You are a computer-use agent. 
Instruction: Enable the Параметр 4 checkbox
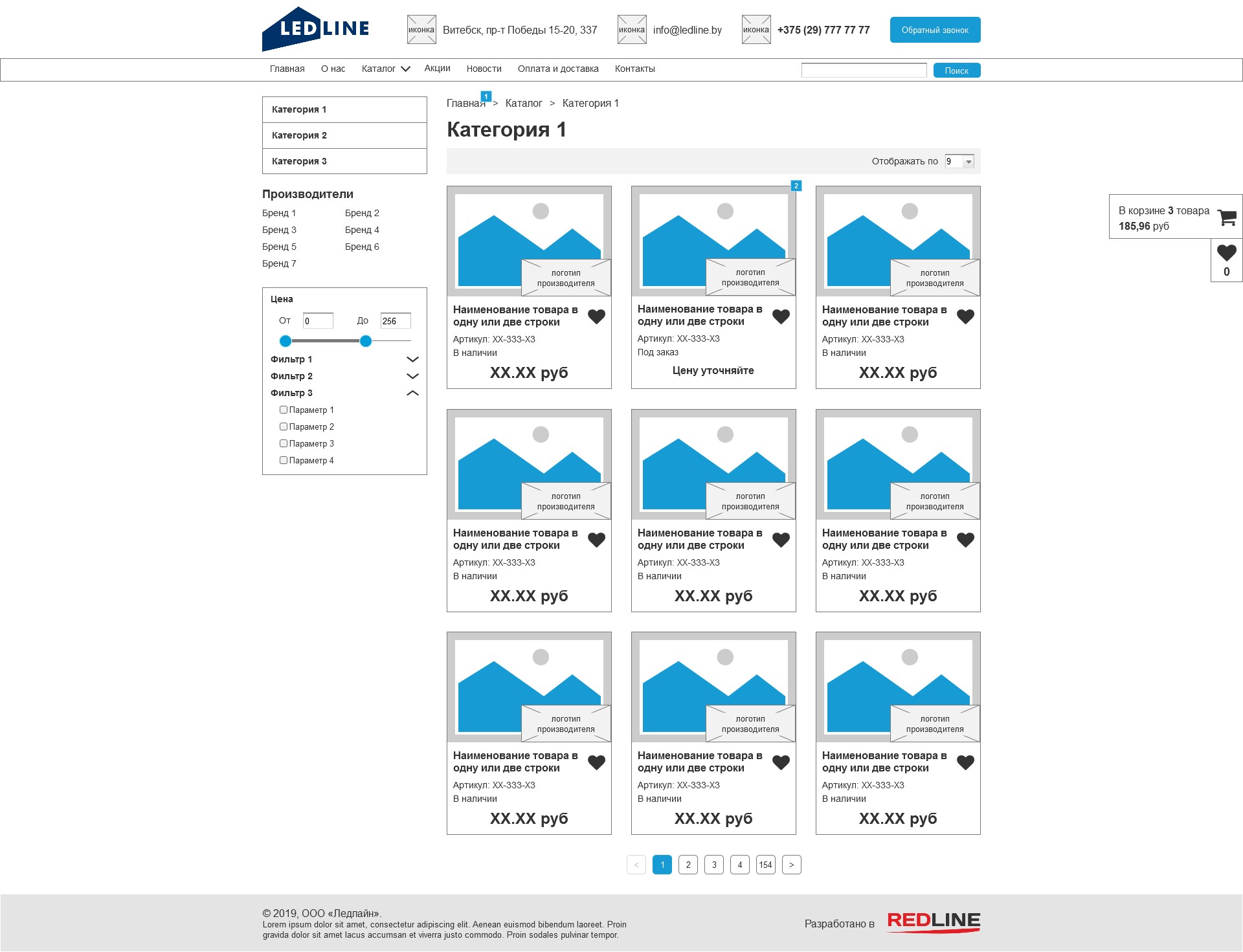tap(284, 460)
